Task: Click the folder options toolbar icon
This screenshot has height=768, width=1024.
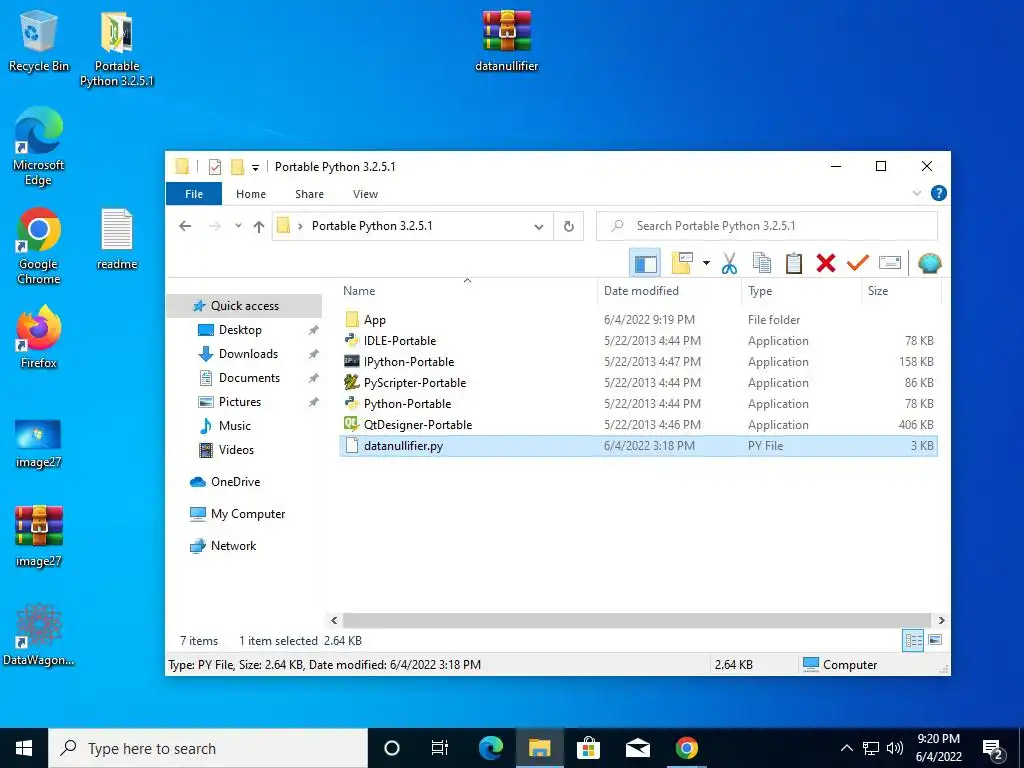Action: [x=682, y=263]
